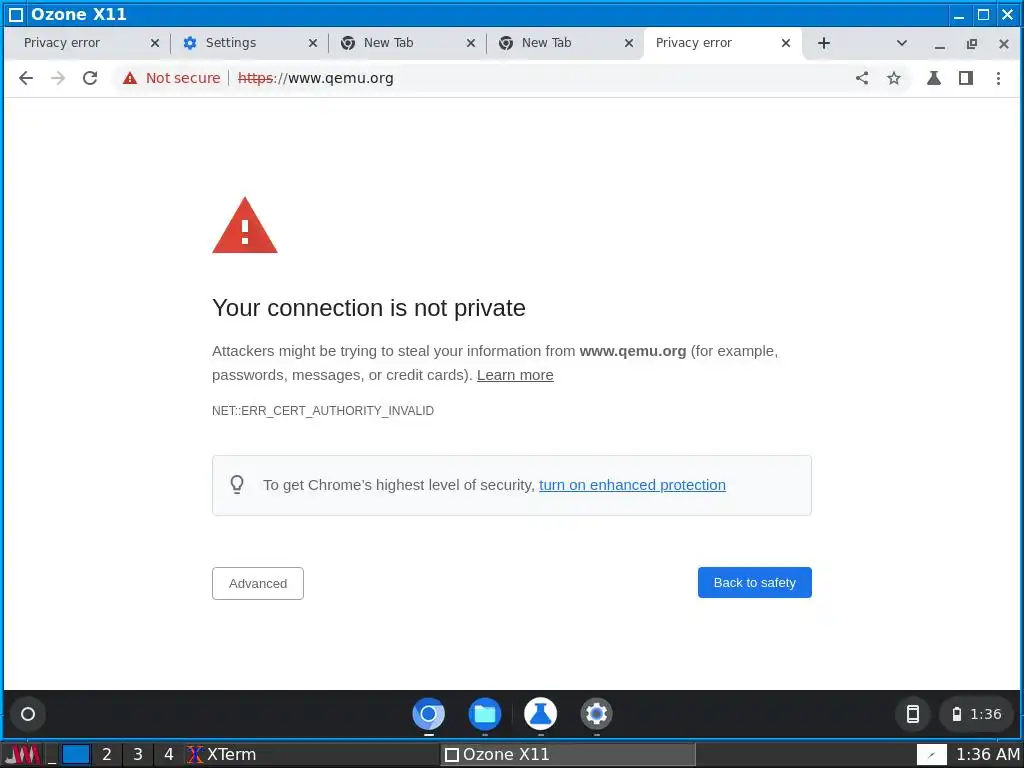Viewport: 1024px width, 768px height.
Task: Close the second New Tab
Action: point(629,43)
